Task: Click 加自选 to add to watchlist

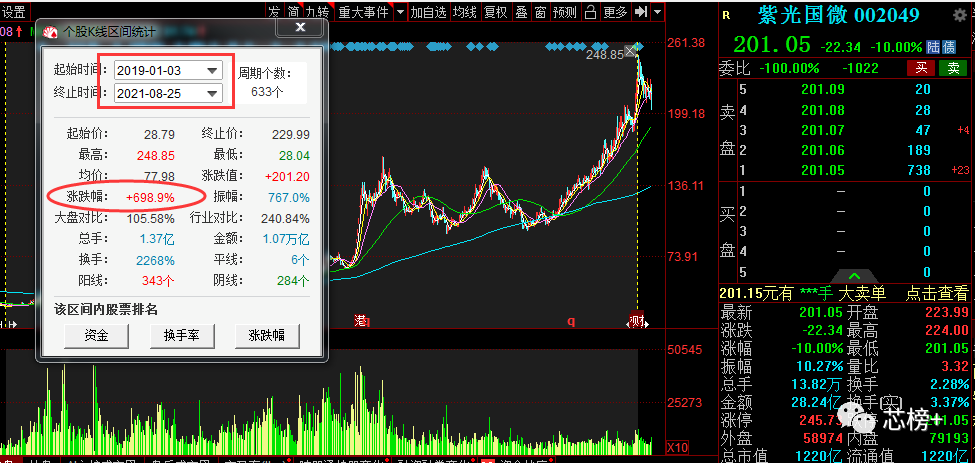Action: (x=429, y=11)
